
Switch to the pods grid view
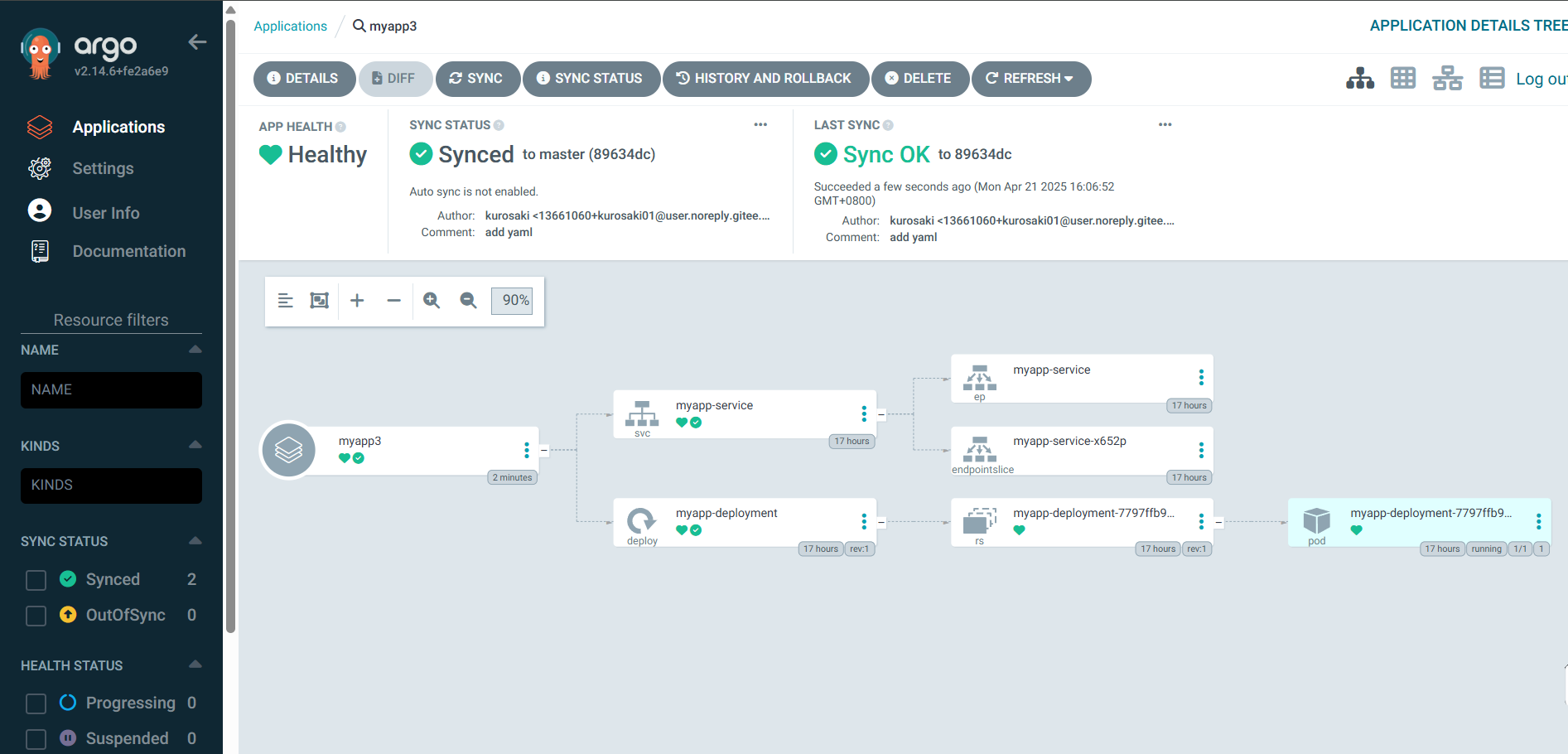tap(1403, 79)
